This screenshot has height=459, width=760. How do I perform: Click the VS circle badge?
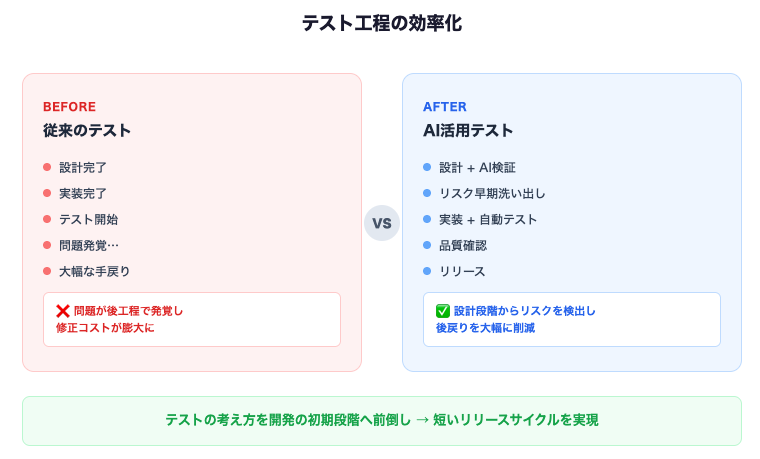tap(381, 223)
